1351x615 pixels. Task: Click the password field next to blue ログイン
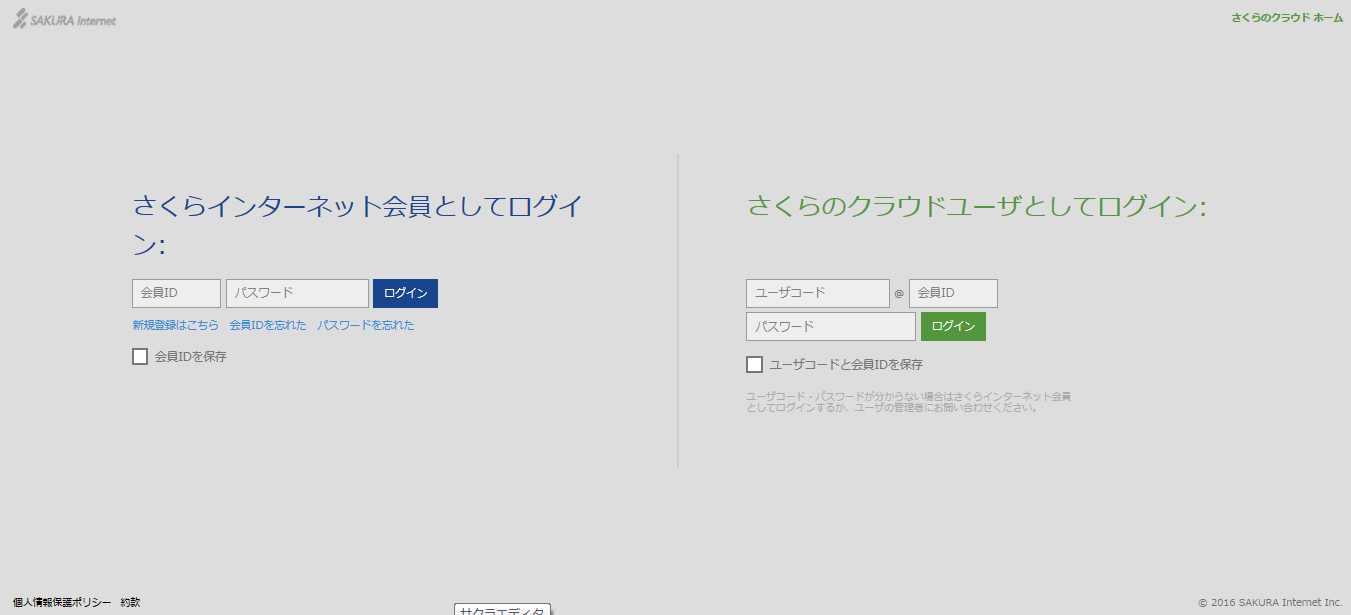pos(297,293)
